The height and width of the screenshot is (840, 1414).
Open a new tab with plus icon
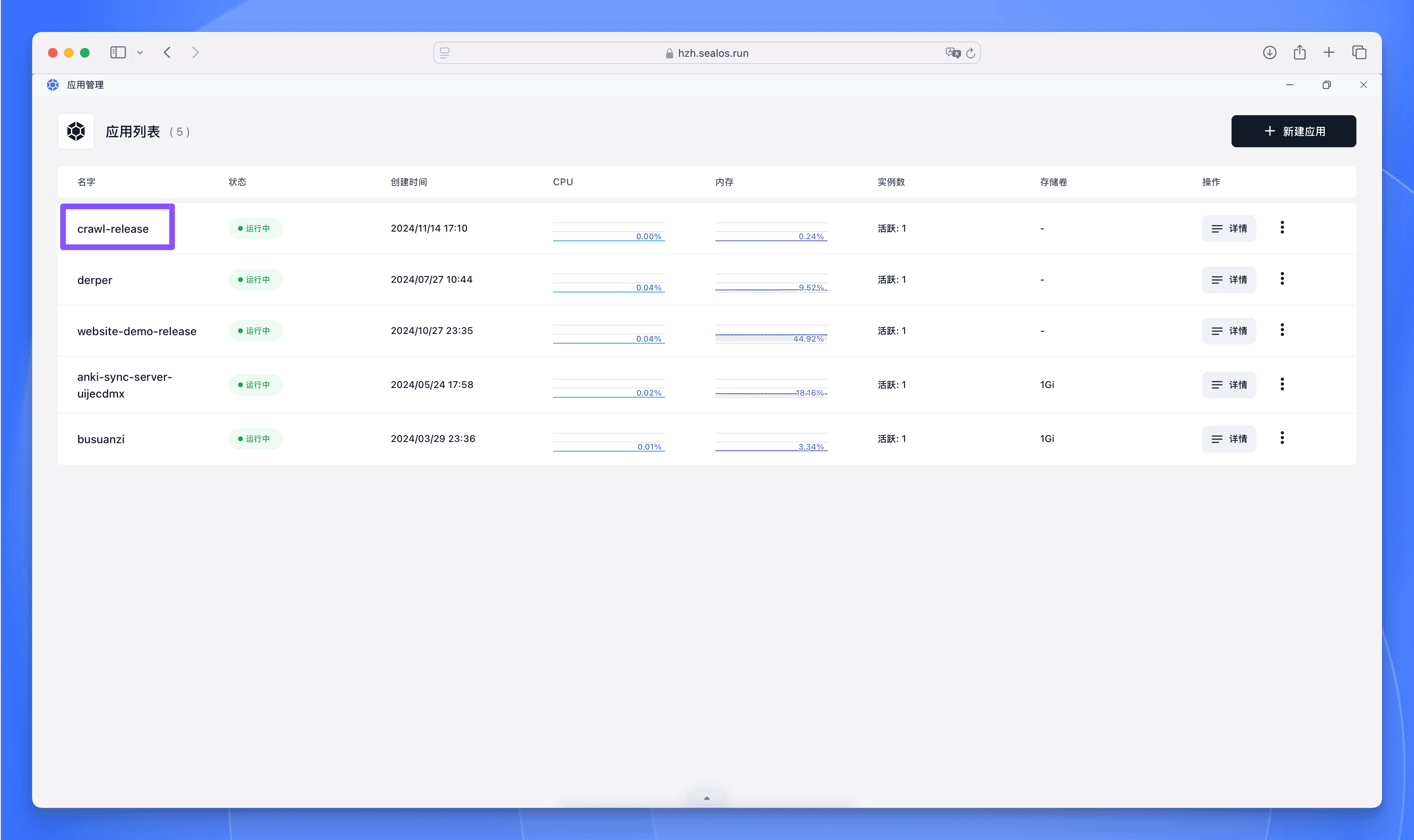1329,53
